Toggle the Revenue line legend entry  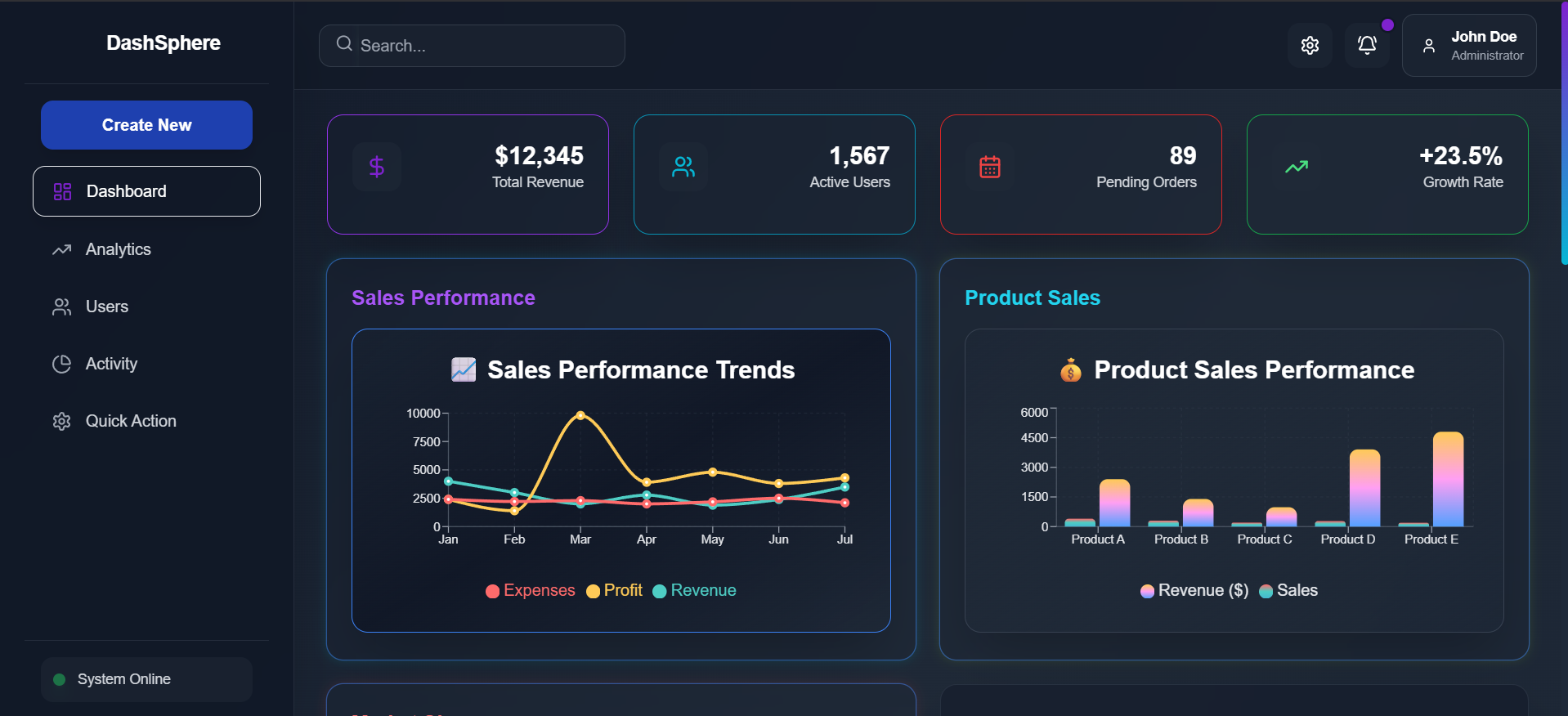tap(695, 590)
